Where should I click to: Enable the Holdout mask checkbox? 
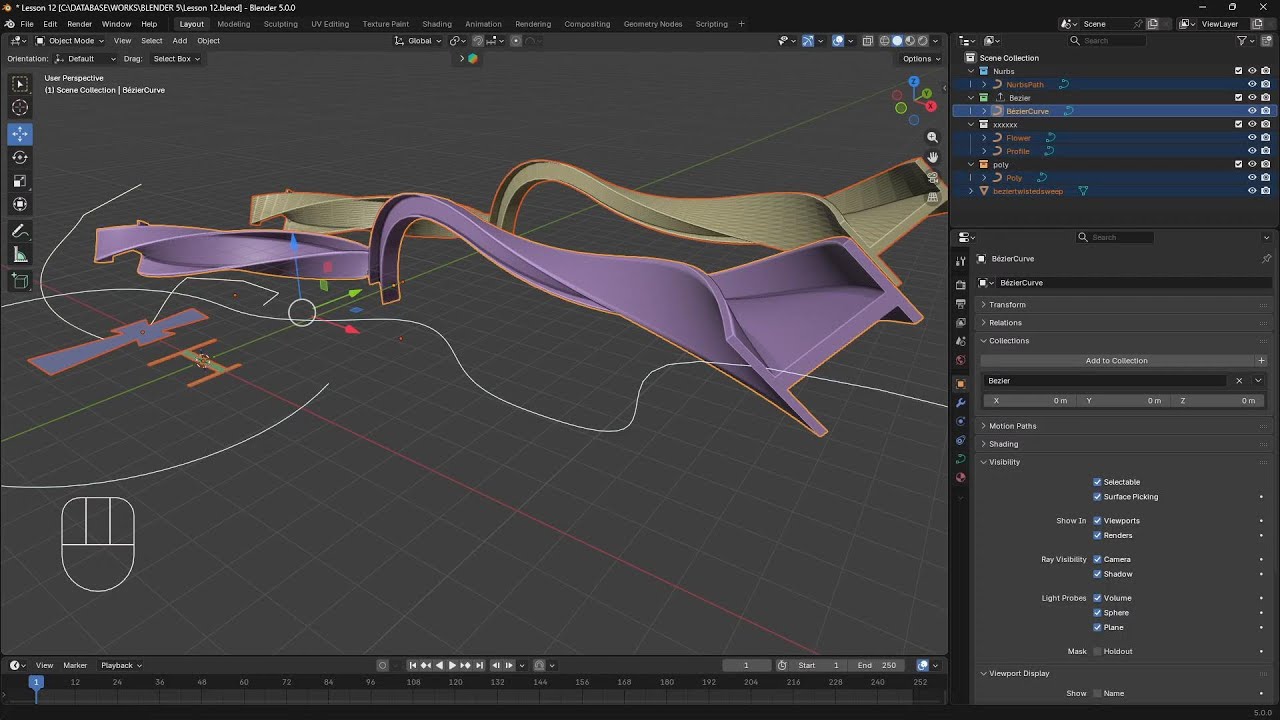coord(1097,652)
